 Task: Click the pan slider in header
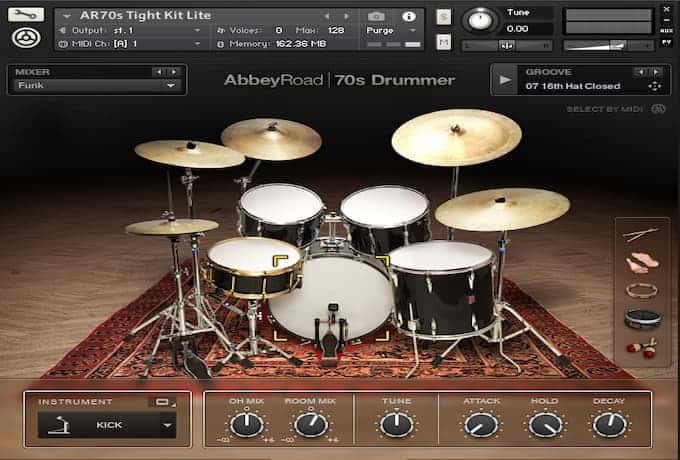click(x=507, y=45)
